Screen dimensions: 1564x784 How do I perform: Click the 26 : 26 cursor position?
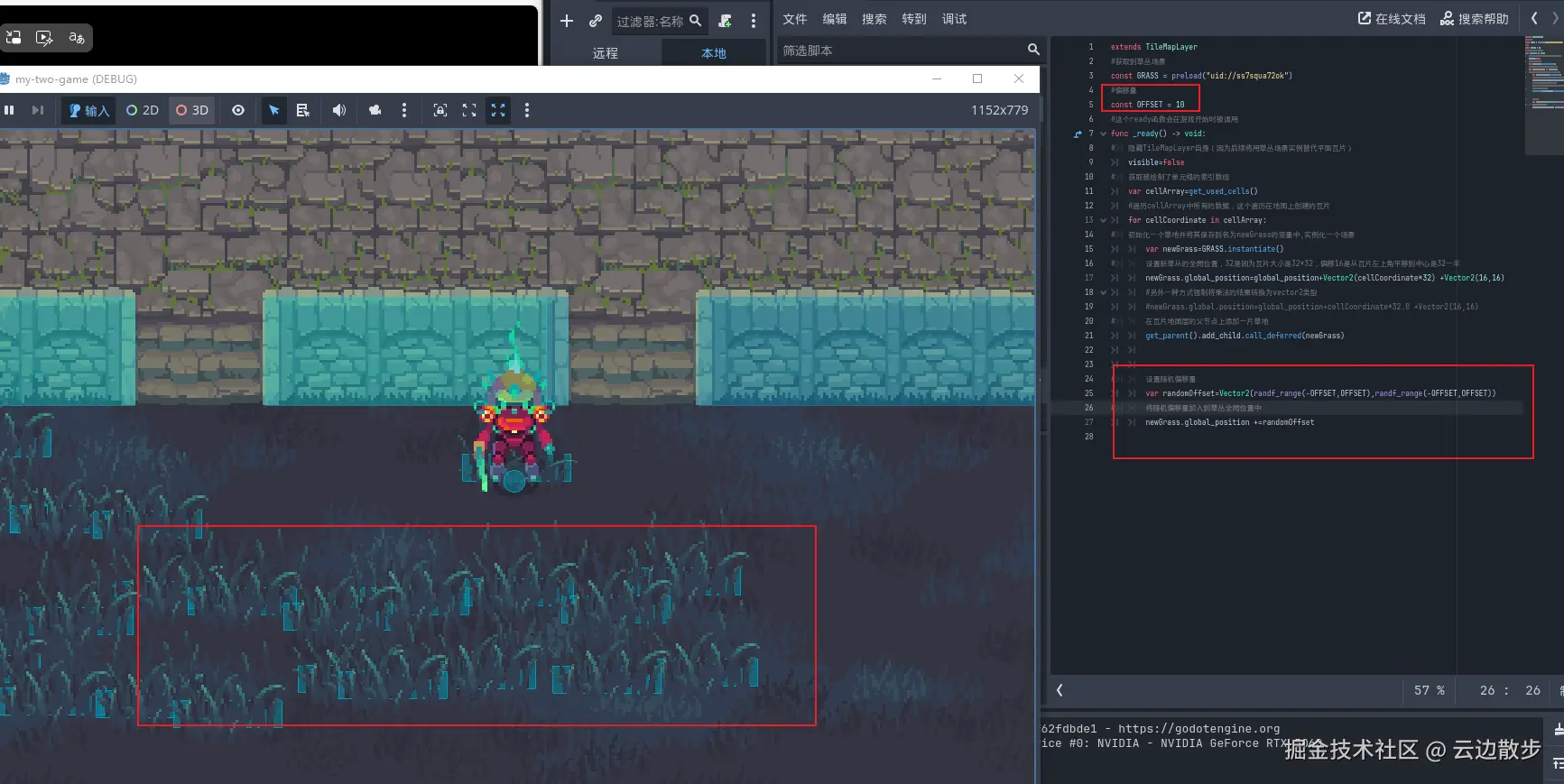click(x=1510, y=690)
